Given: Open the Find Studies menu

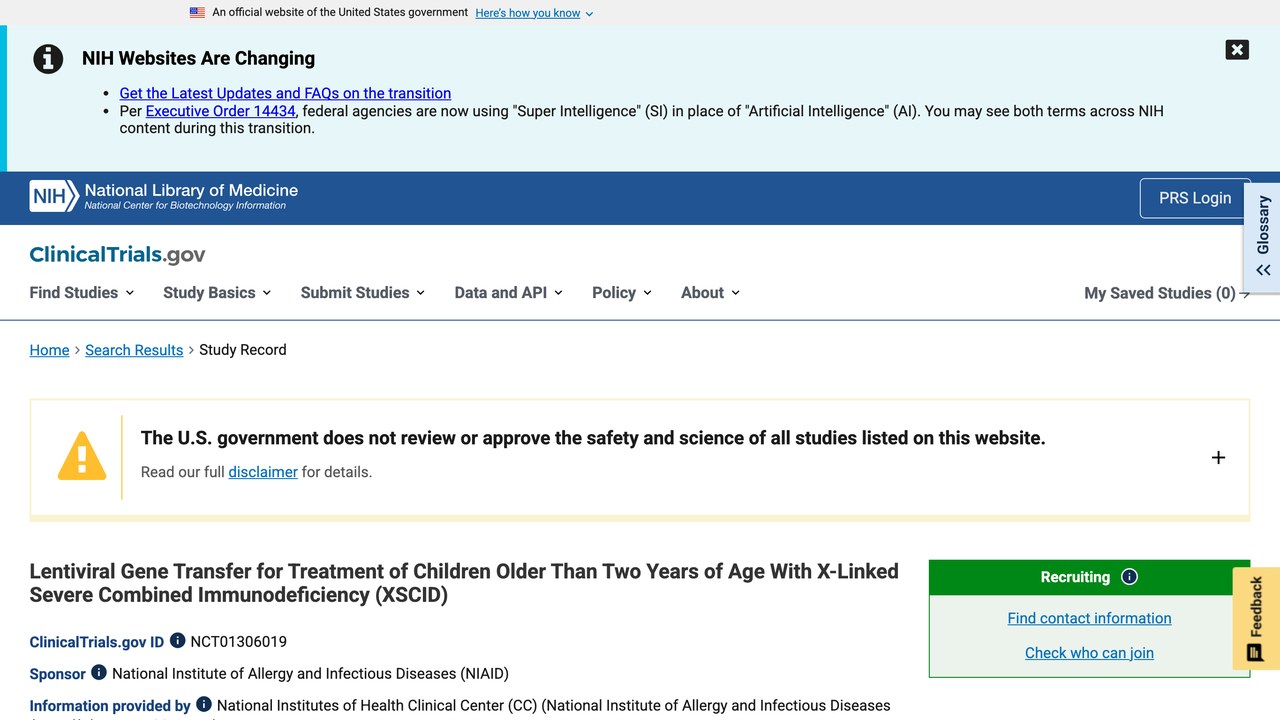Looking at the screenshot, I should click(x=82, y=293).
